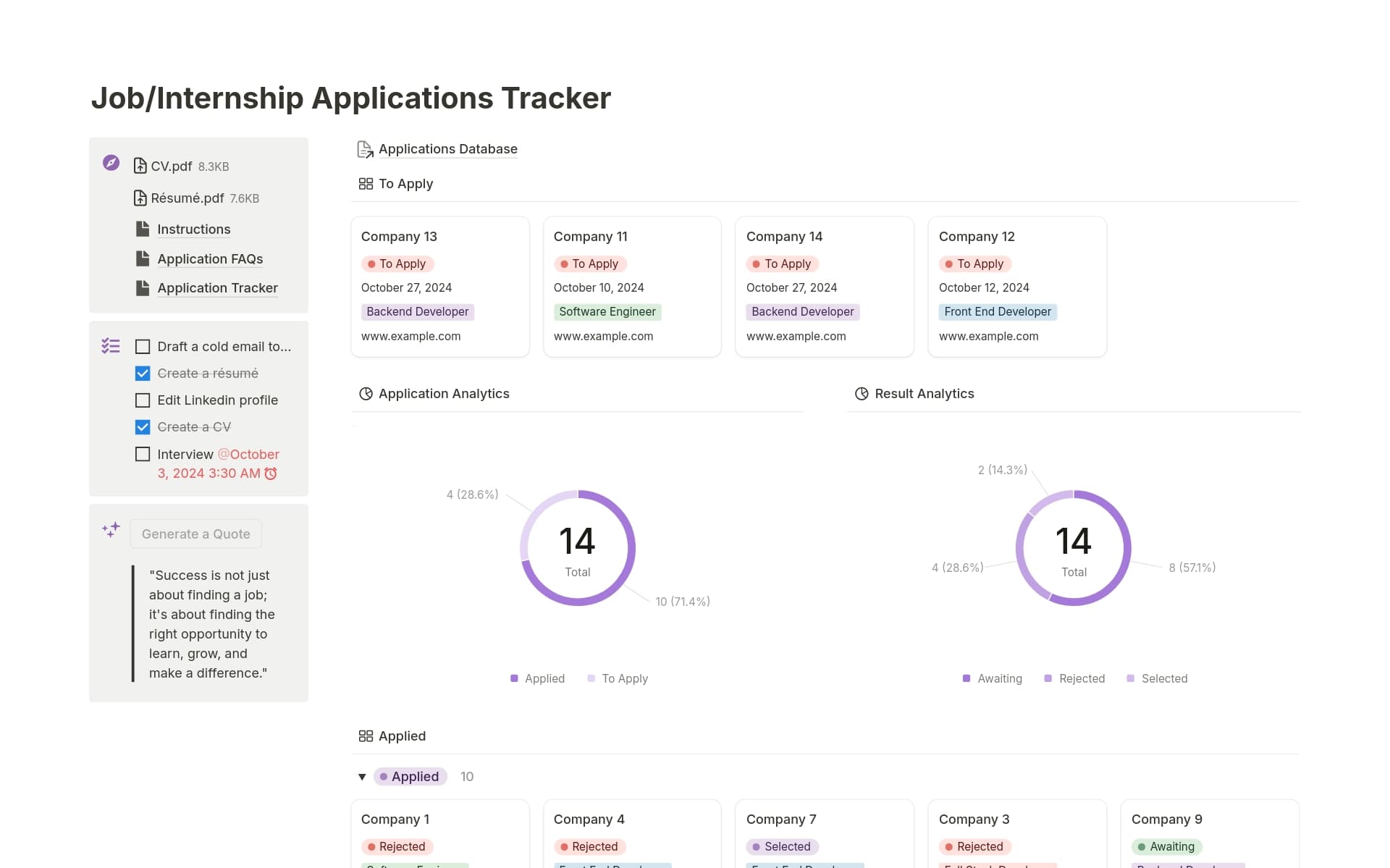Click the clock icon beside Result Analytics
The width and height of the screenshot is (1390, 868).
coord(862,393)
